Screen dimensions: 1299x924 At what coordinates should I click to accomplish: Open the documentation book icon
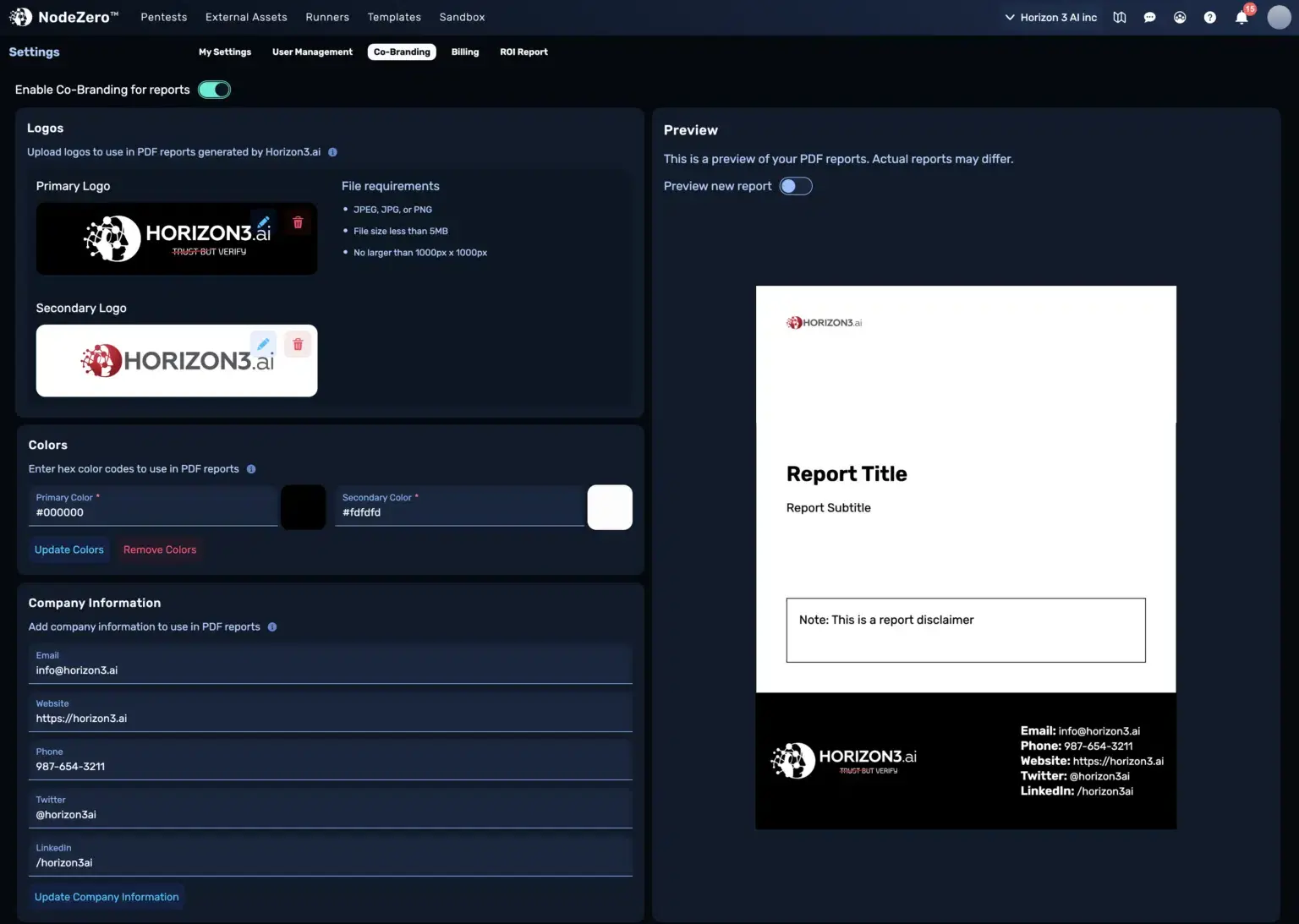tap(1120, 17)
